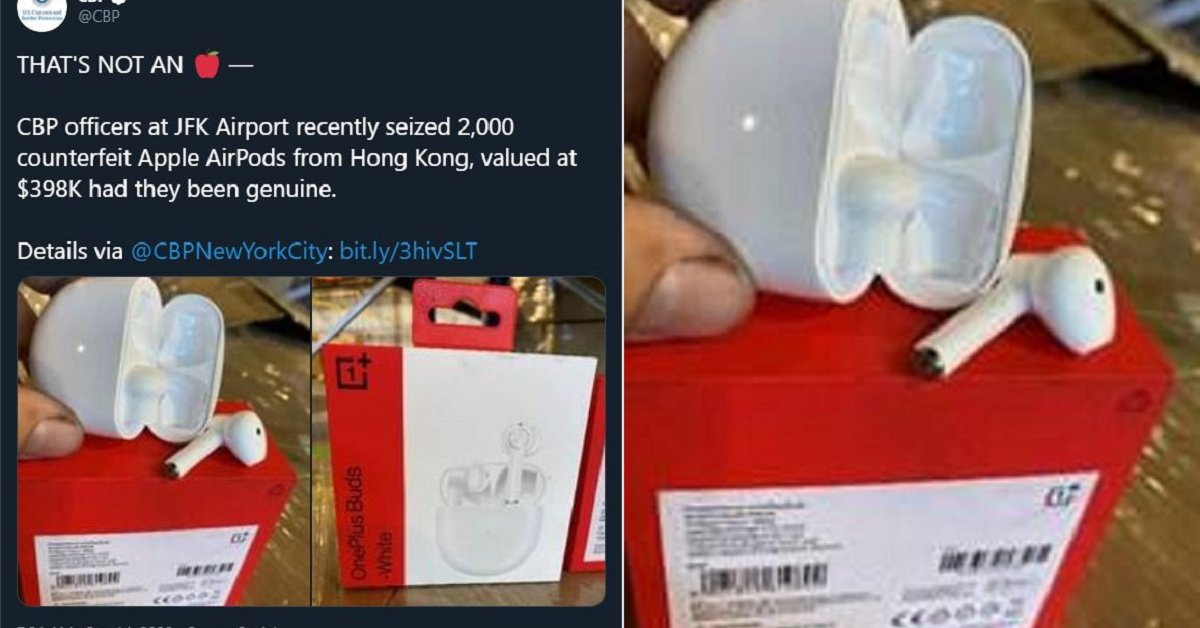This screenshot has width=1200, height=628.
Task: Click the enlarged earbuds photo on right
Action: [912, 314]
